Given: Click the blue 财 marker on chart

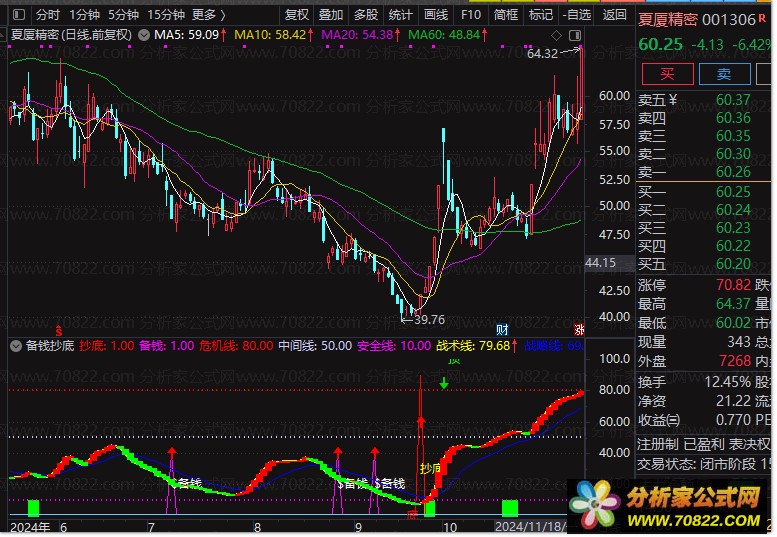Looking at the screenshot, I should (502, 329).
